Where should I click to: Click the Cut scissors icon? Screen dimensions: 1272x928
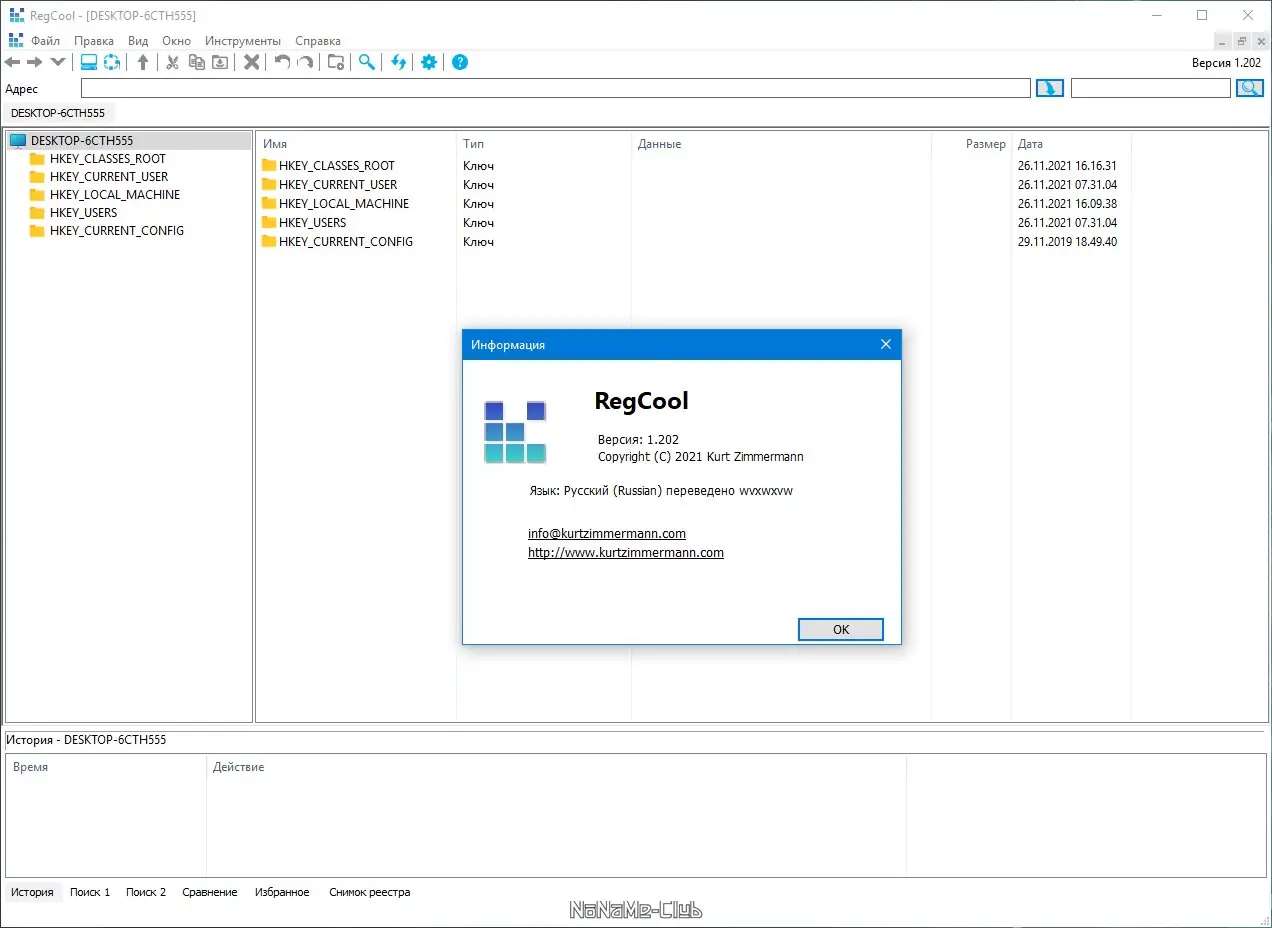coord(172,62)
